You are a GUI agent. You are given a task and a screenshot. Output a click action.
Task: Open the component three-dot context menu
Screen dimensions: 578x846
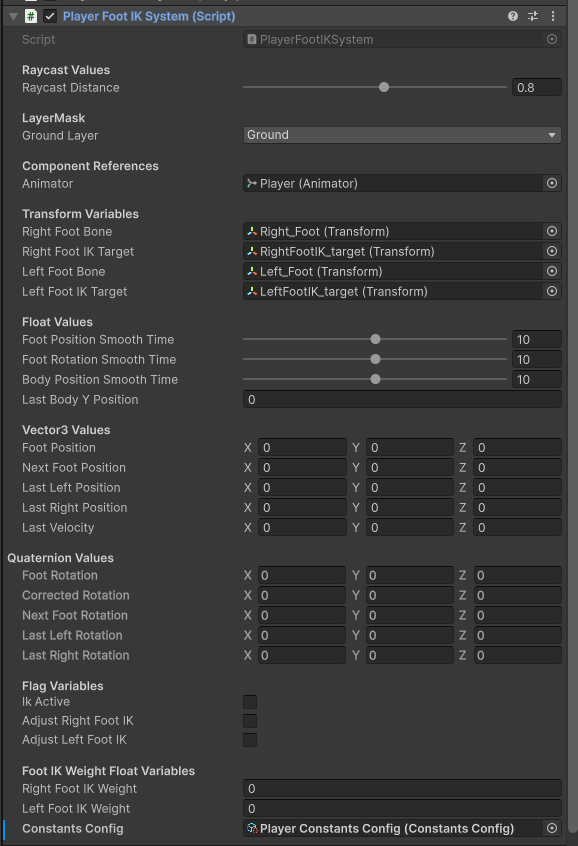(x=553, y=16)
